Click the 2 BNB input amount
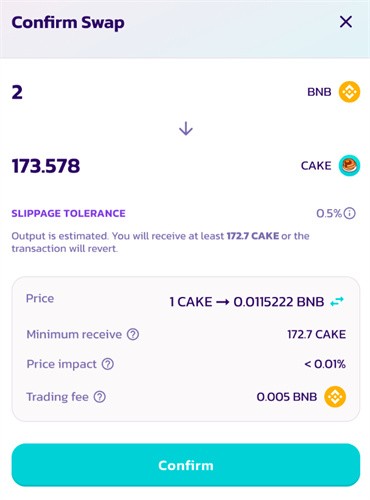370x500 pixels. [17, 92]
